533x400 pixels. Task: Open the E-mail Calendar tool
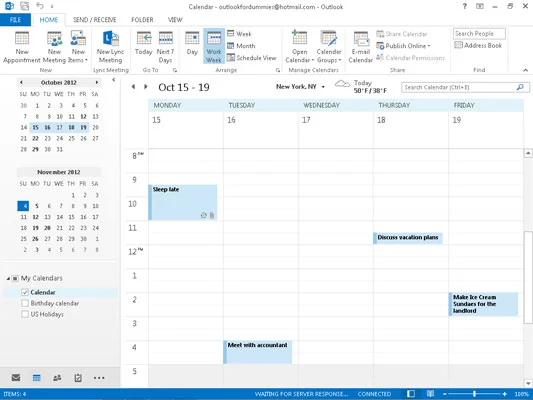(x=361, y=47)
